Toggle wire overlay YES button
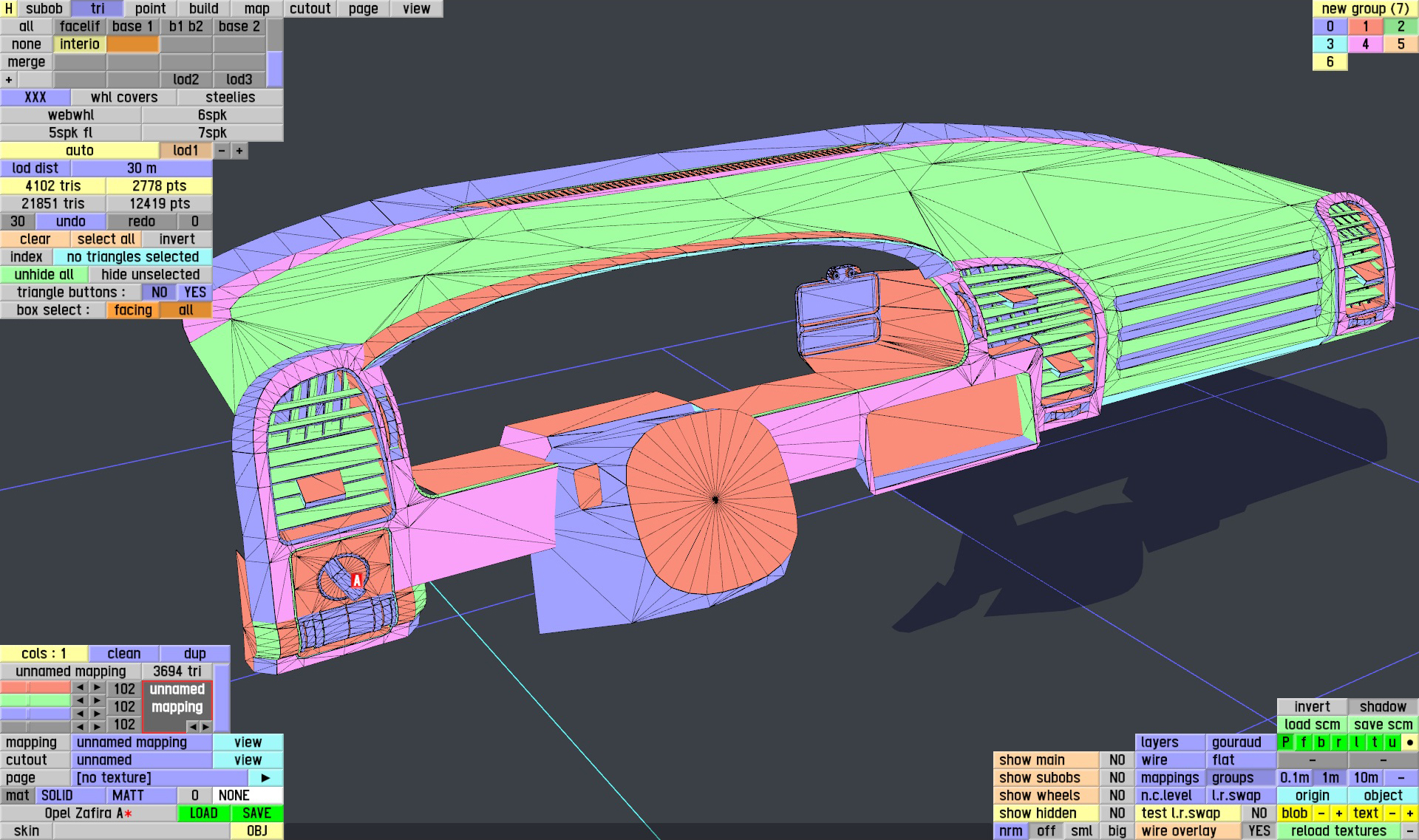The height and width of the screenshot is (840, 1419). [x=1259, y=831]
